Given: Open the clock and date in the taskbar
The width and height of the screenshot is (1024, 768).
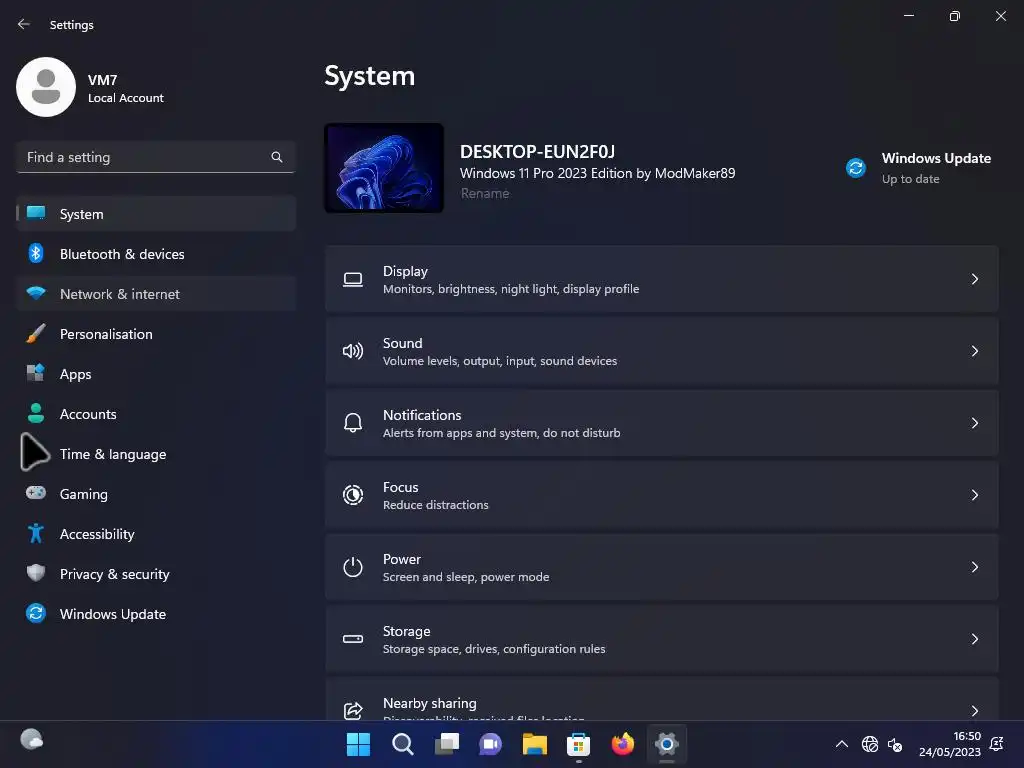Looking at the screenshot, I should point(950,744).
